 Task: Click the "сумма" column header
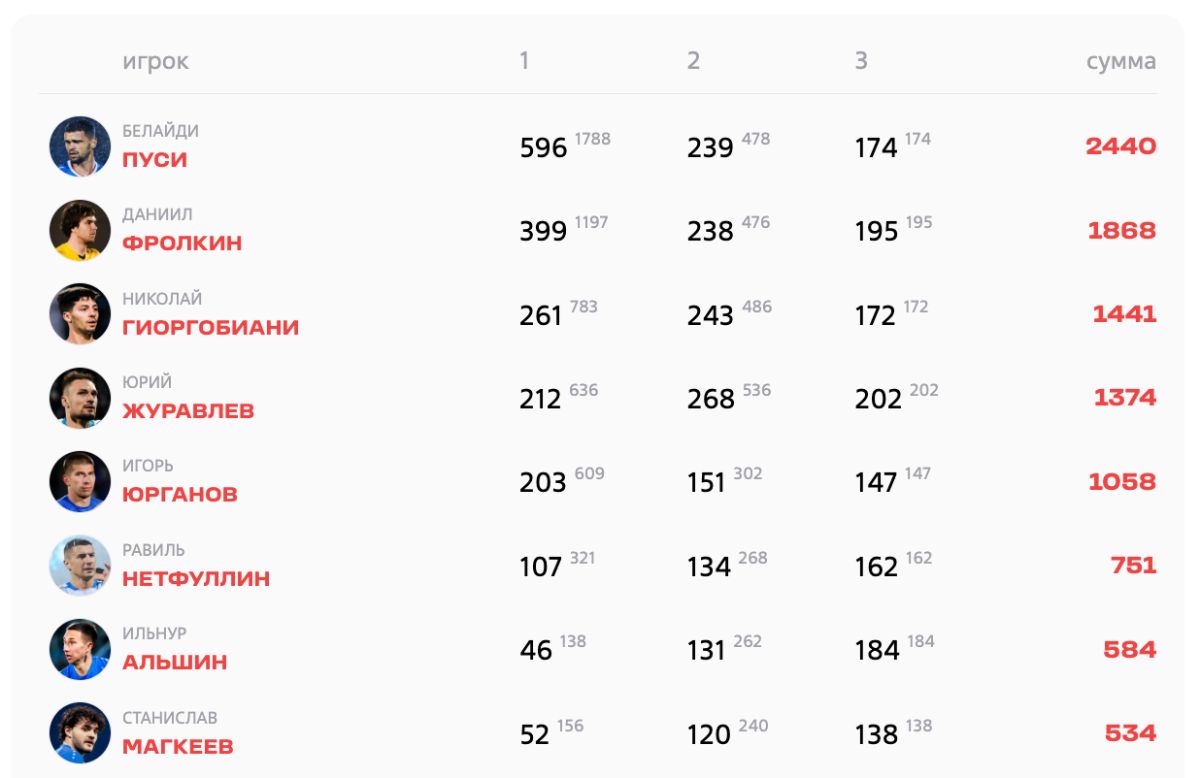[x=1121, y=61]
